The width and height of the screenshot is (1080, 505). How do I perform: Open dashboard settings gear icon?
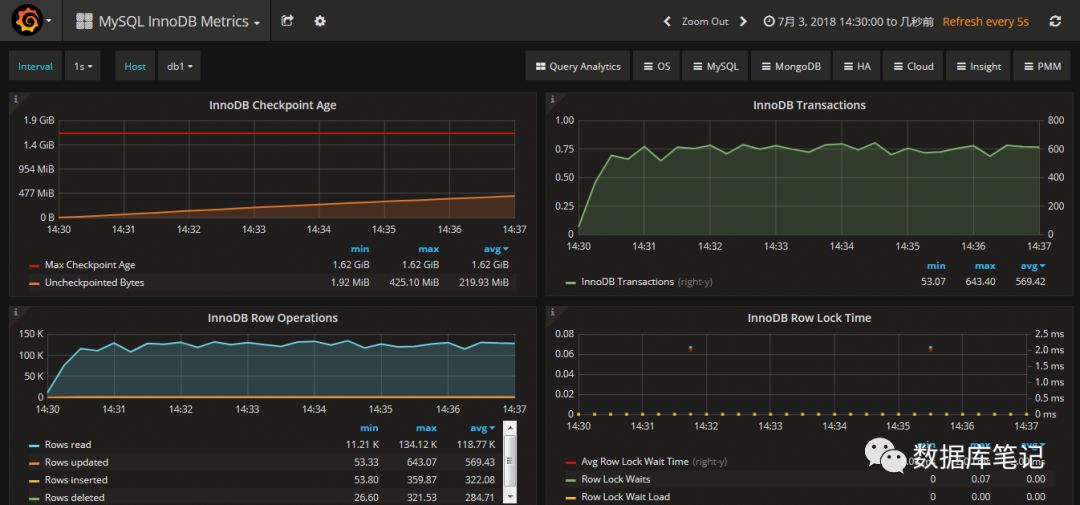(320, 21)
